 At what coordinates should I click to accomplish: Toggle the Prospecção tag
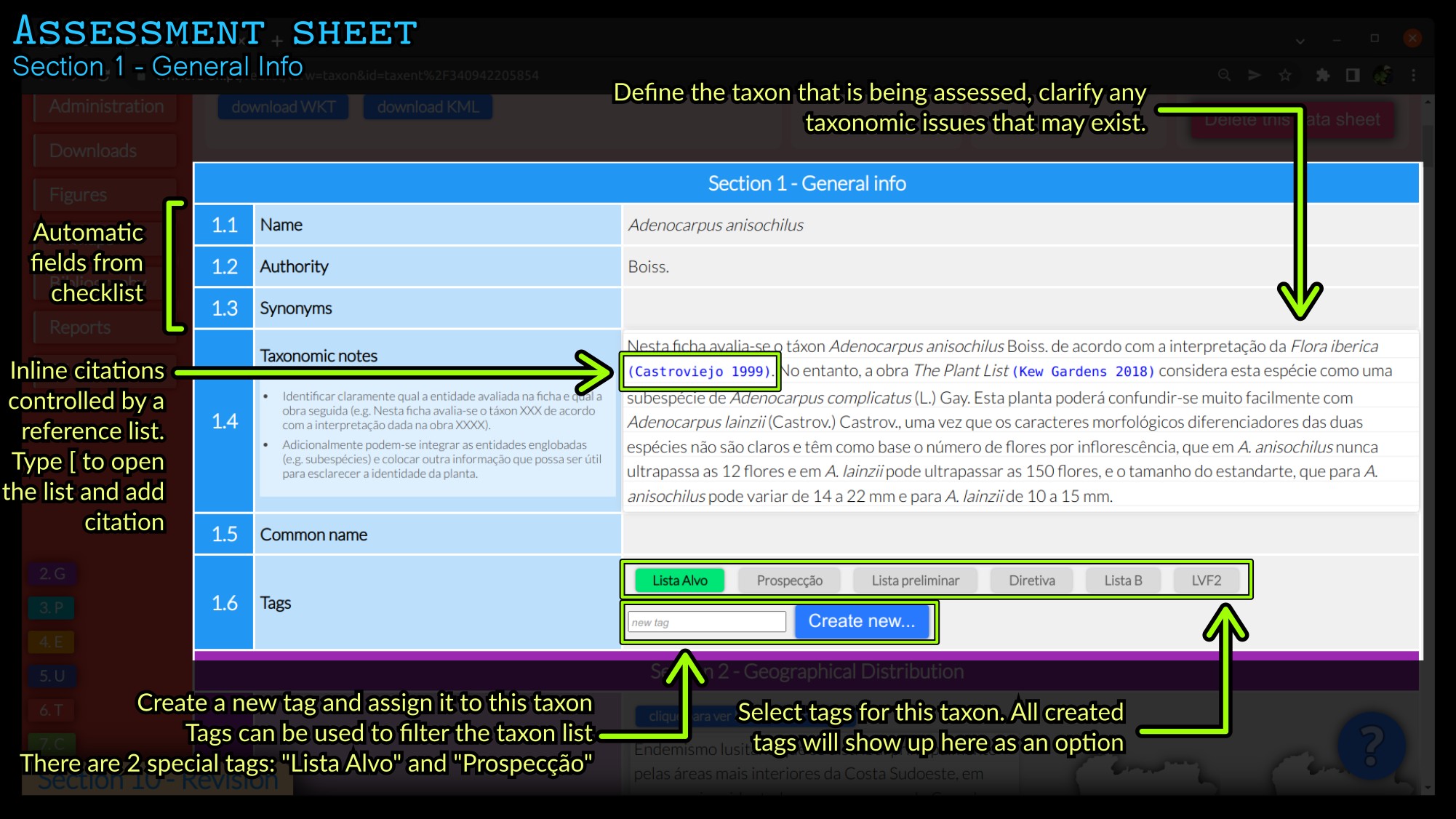click(789, 580)
